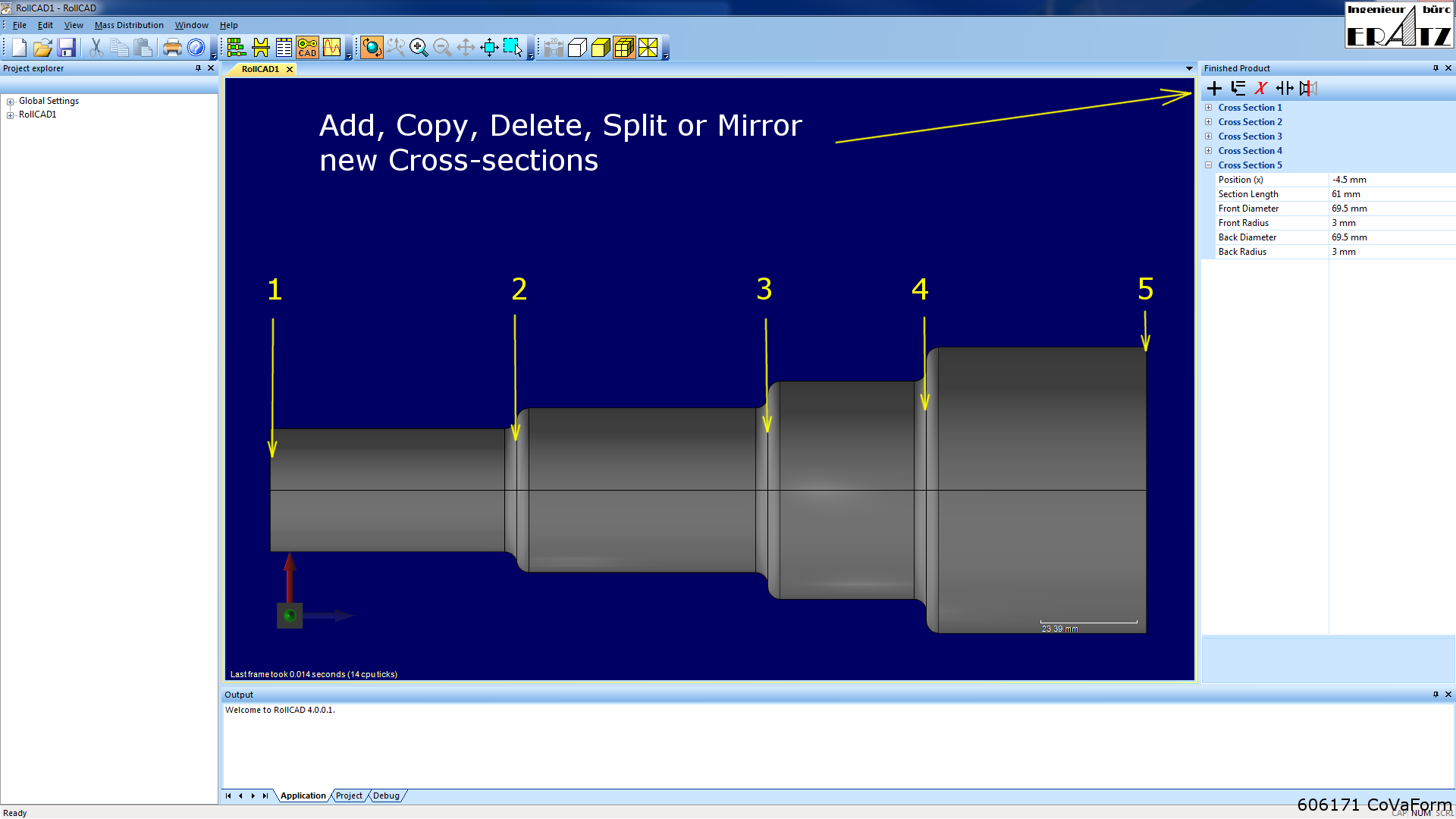Open the Help menu

(228, 25)
